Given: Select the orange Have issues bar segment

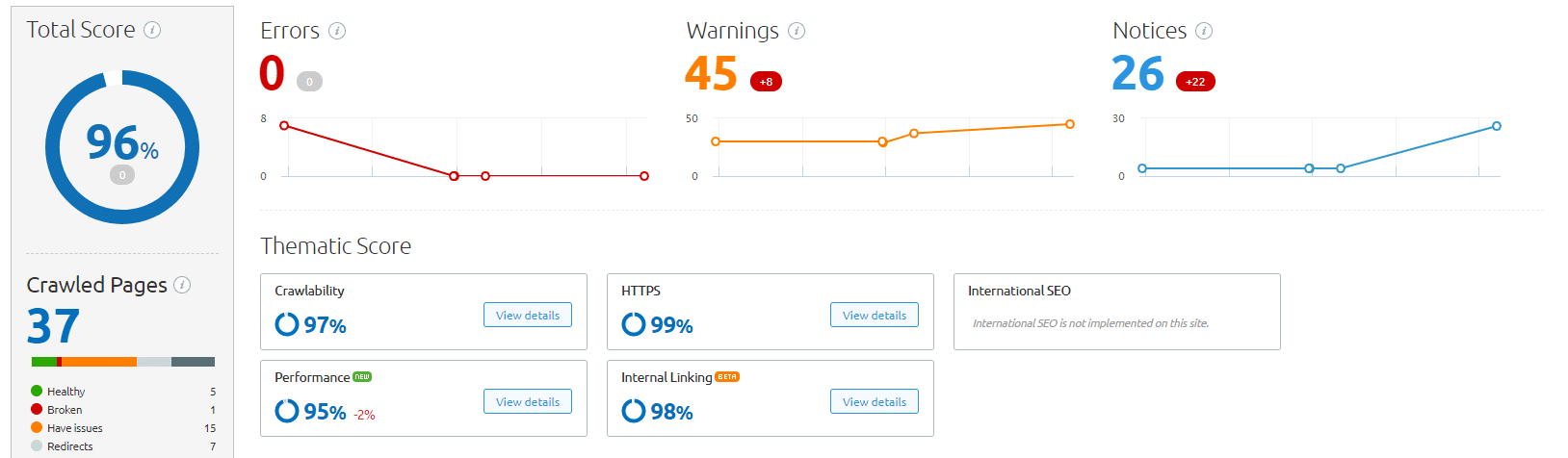Looking at the screenshot, I should (x=99, y=362).
